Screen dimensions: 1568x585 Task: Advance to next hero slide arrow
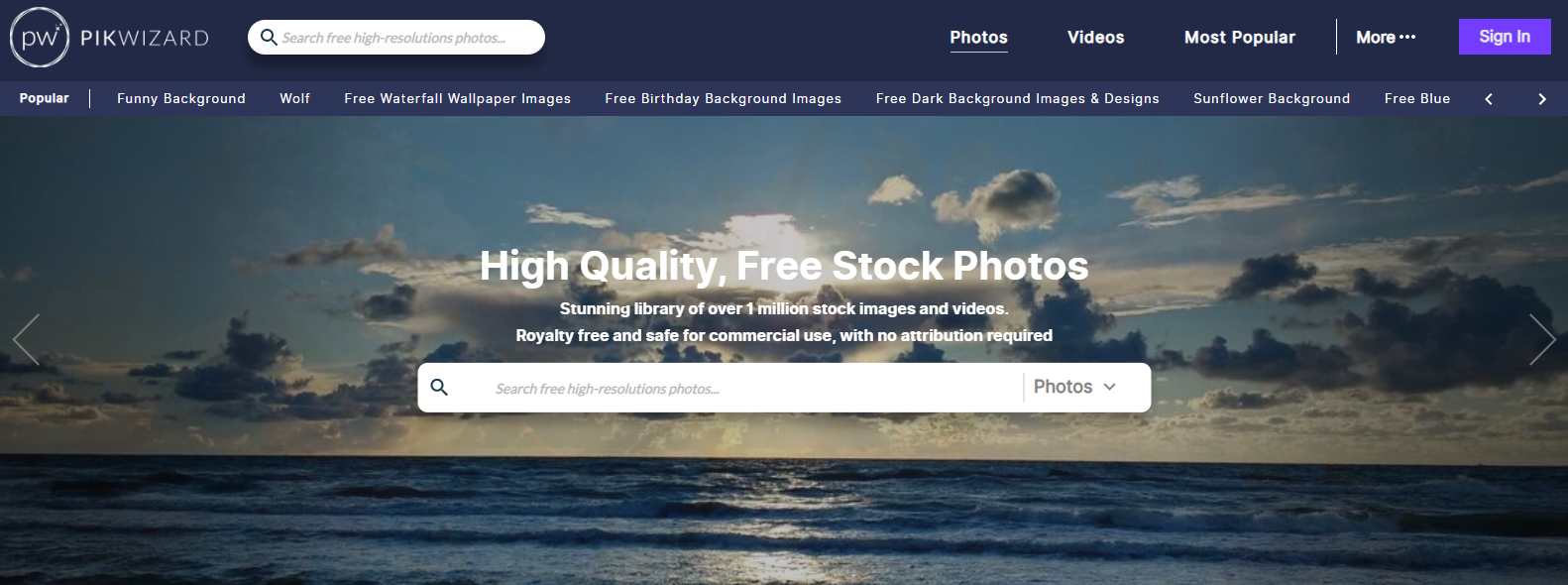[x=1542, y=340]
